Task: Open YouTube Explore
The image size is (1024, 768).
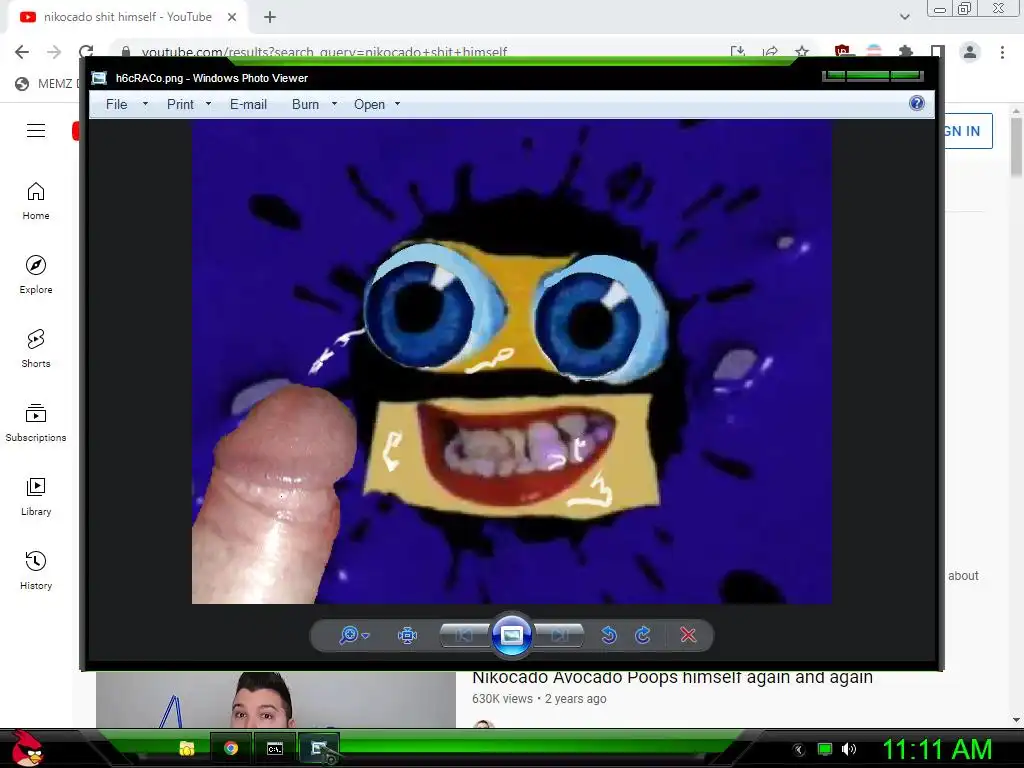Action: pyautogui.click(x=36, y=275)
